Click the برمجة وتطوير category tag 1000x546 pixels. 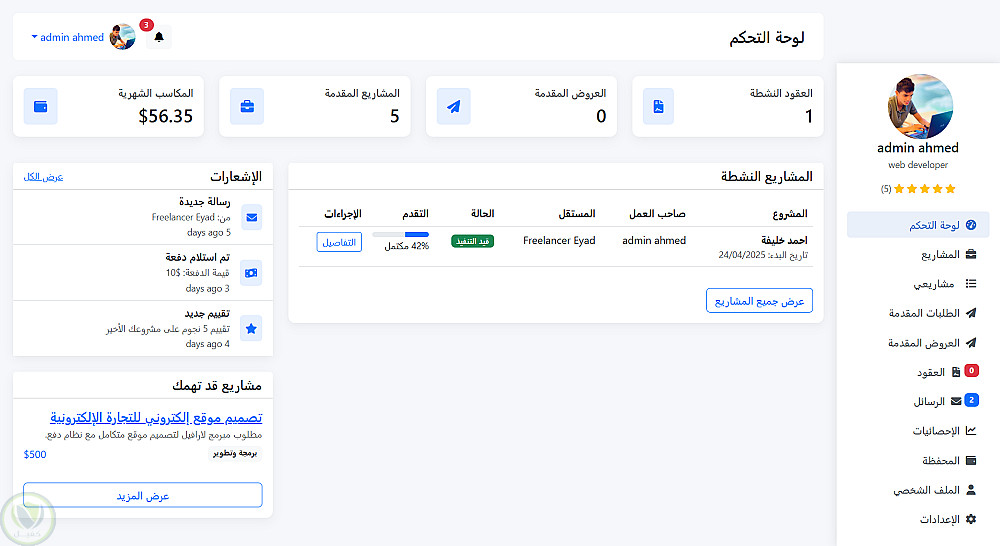235,454
